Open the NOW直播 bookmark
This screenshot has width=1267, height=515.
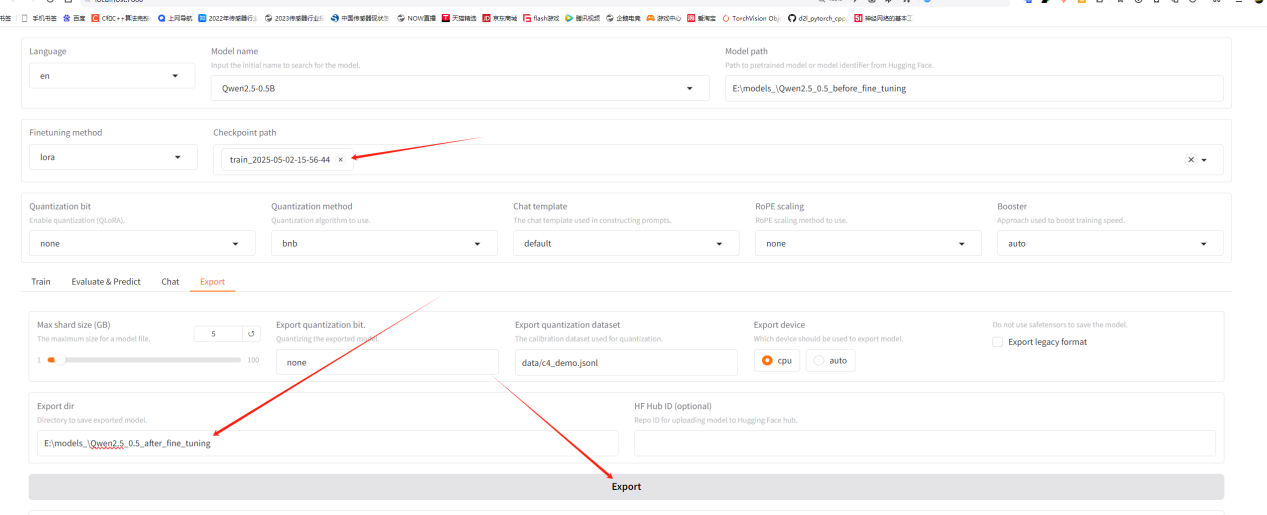(416, 18)
